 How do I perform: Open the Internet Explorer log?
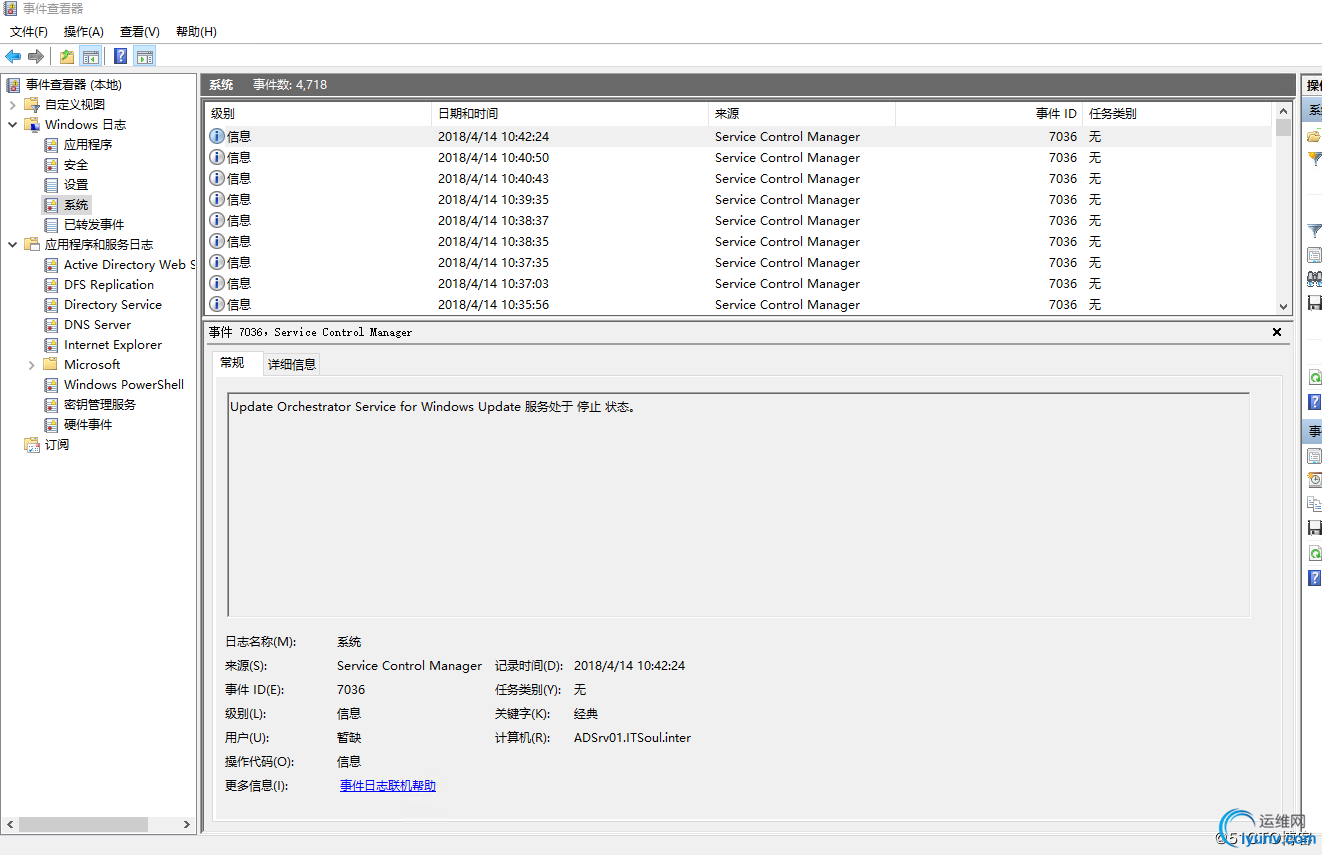tap(113, 345)
